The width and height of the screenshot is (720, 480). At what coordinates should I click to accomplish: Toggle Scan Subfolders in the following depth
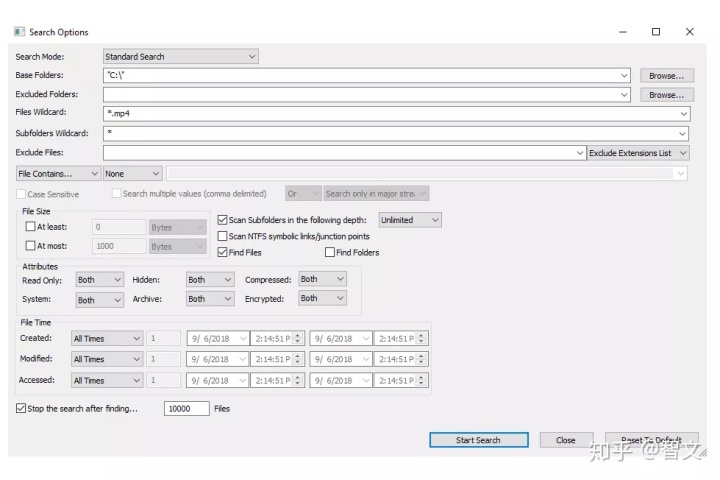coord(222,220)
